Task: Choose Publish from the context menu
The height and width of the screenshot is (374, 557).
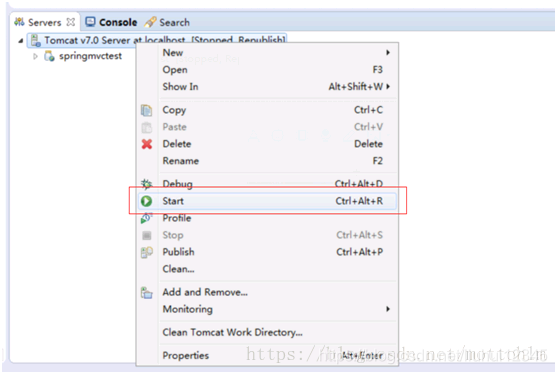Action: click(267, 252)
